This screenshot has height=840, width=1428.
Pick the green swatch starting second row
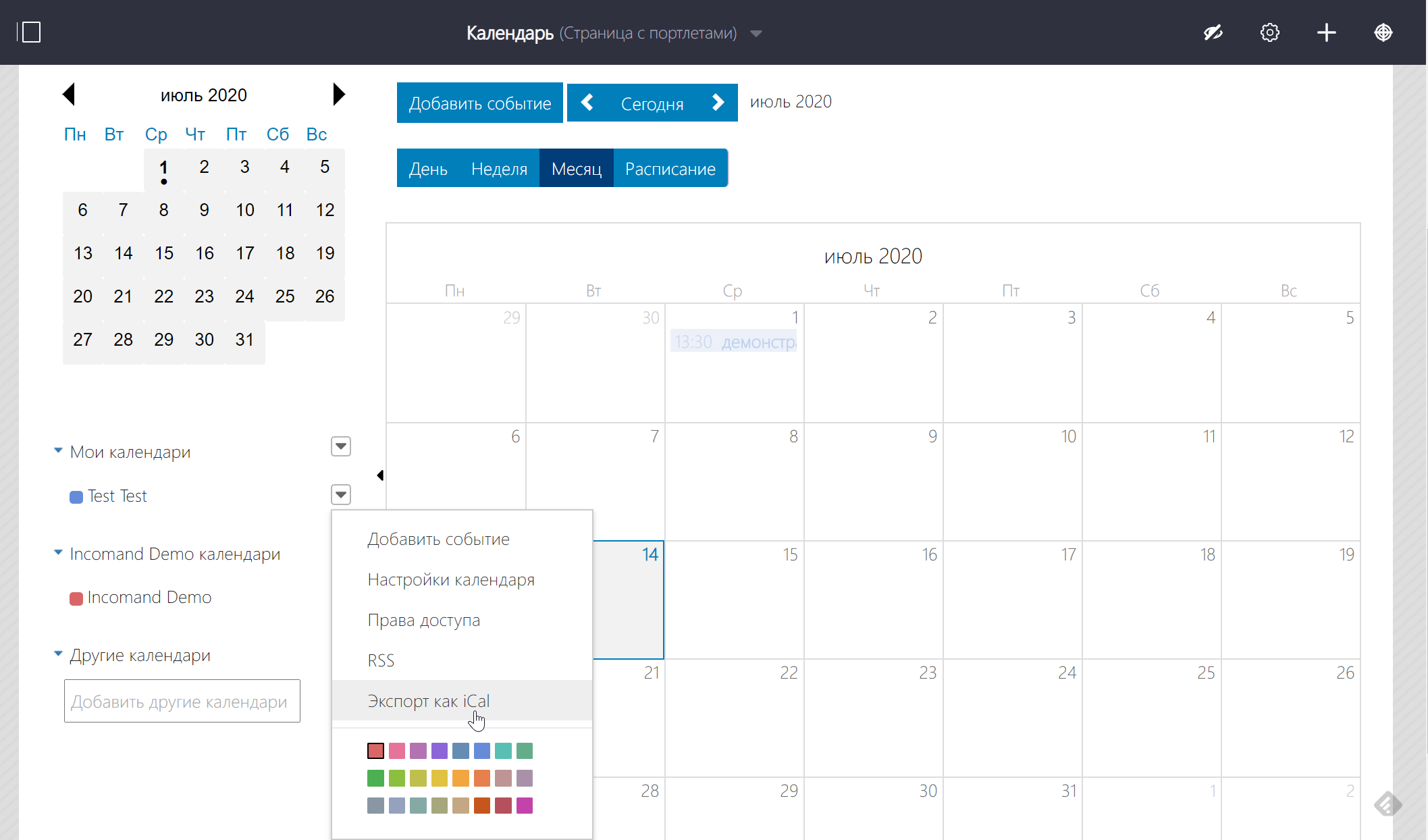click(x=375, y=779)
